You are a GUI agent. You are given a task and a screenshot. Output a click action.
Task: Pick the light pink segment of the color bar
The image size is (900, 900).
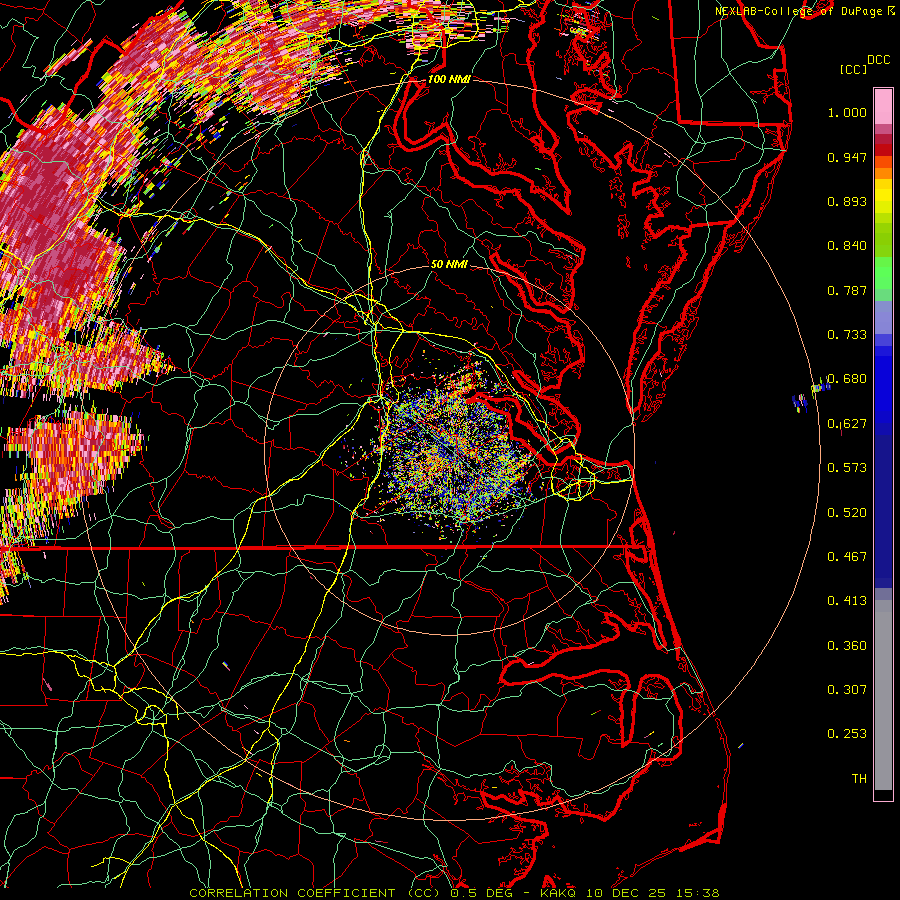883,106
